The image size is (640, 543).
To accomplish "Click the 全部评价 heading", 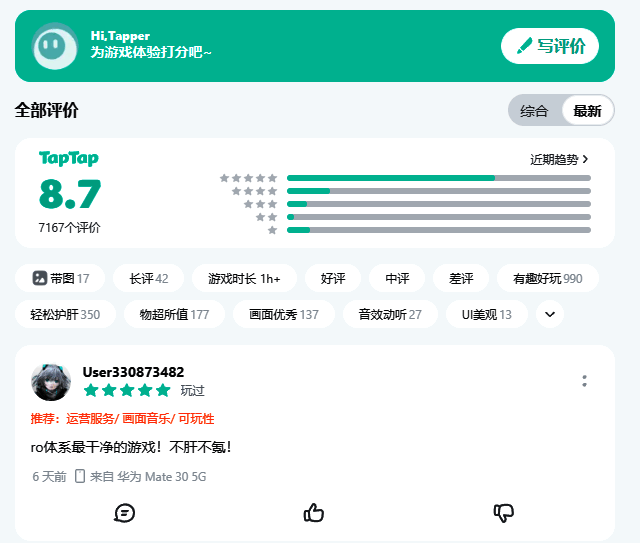I will (x=47, y=110).
